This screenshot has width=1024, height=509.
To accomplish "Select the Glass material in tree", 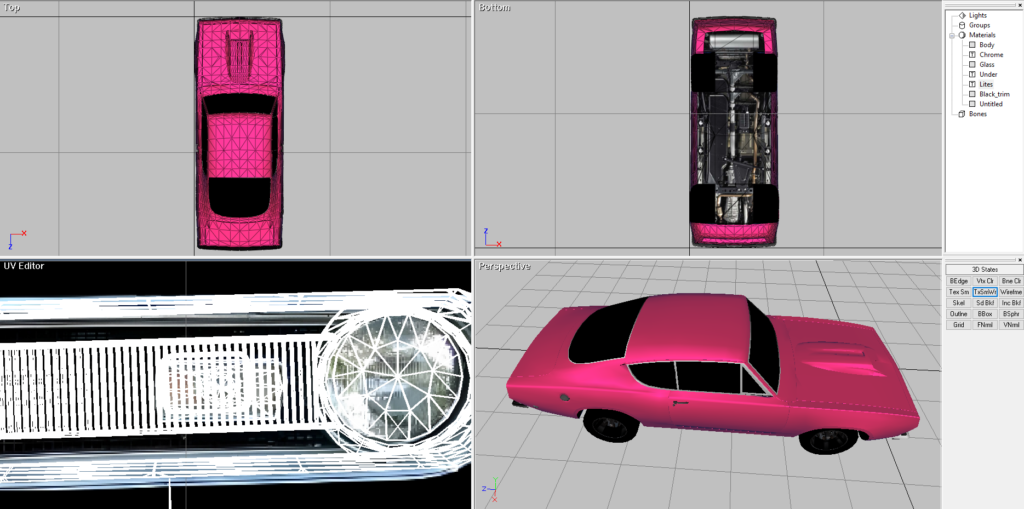I will point(987,65).
